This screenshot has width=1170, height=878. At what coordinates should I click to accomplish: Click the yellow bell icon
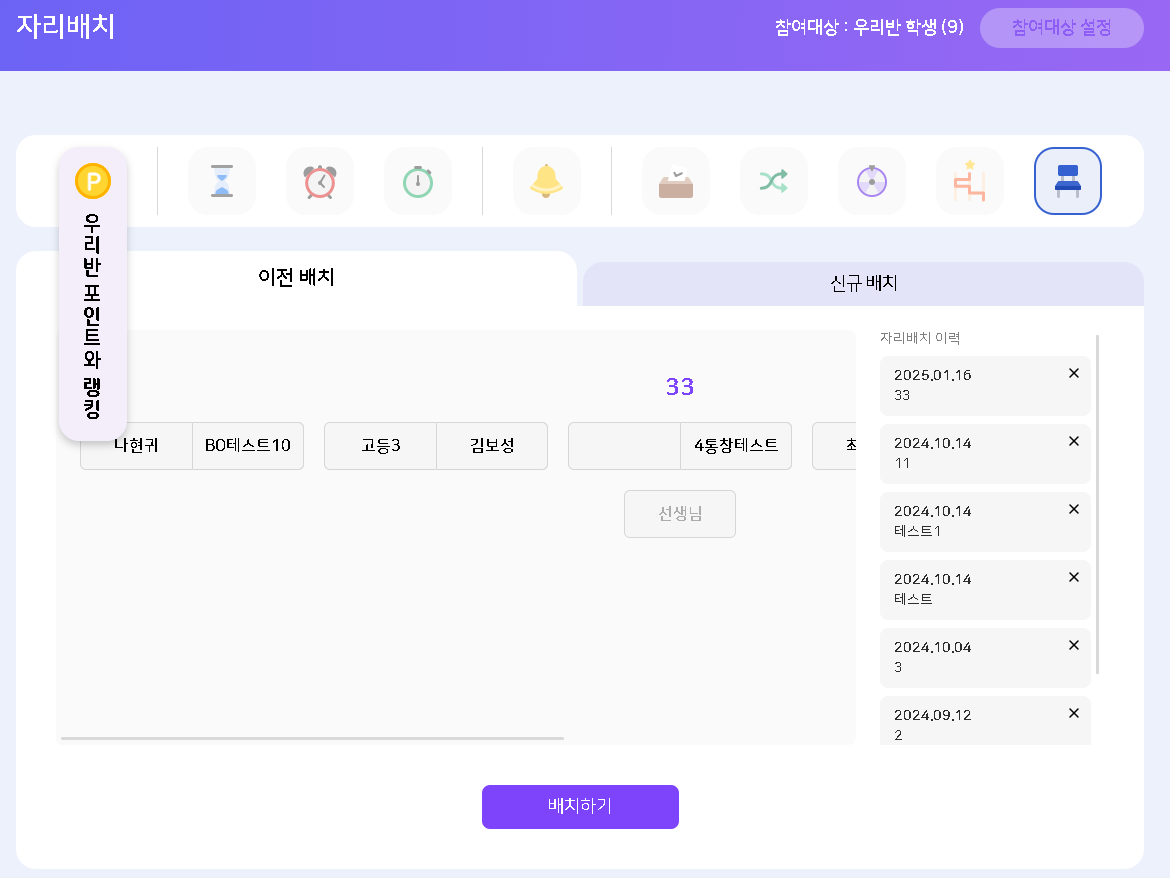pos(547,181)
